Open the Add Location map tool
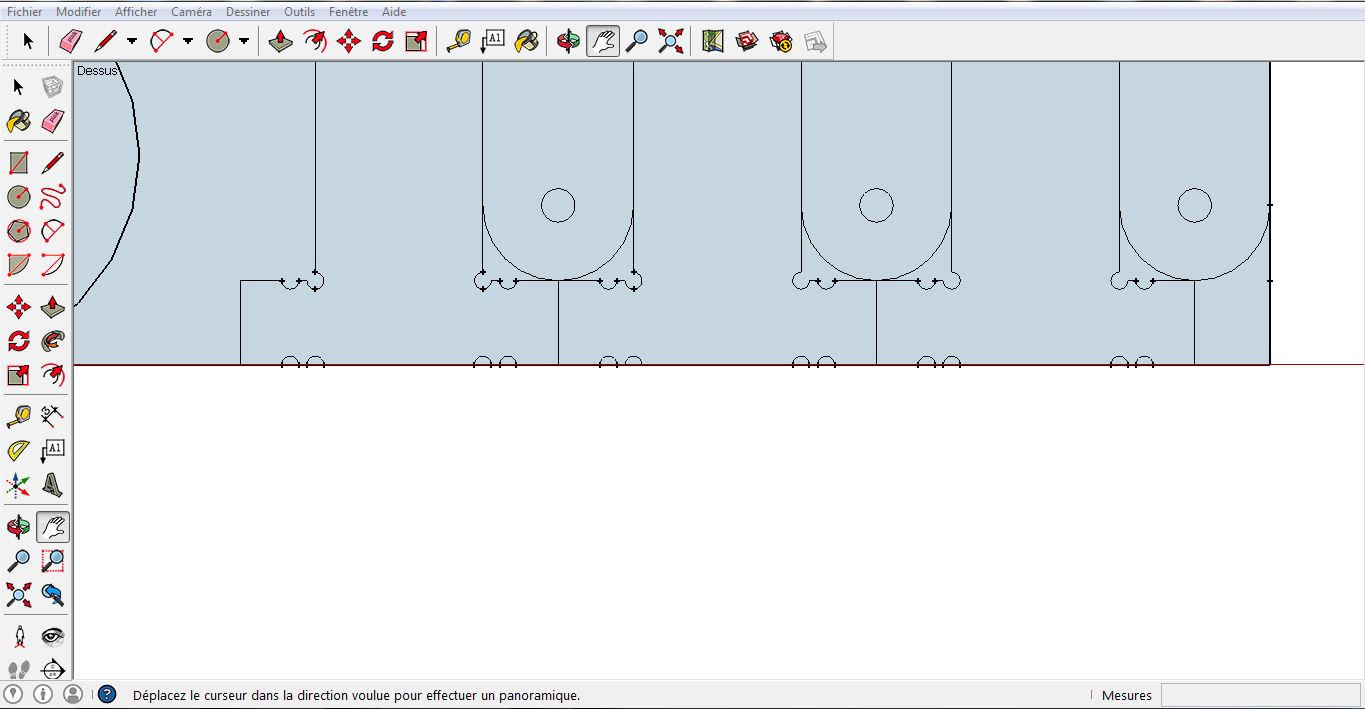The width and height of the screenshot is (1365, 709). 713,41
